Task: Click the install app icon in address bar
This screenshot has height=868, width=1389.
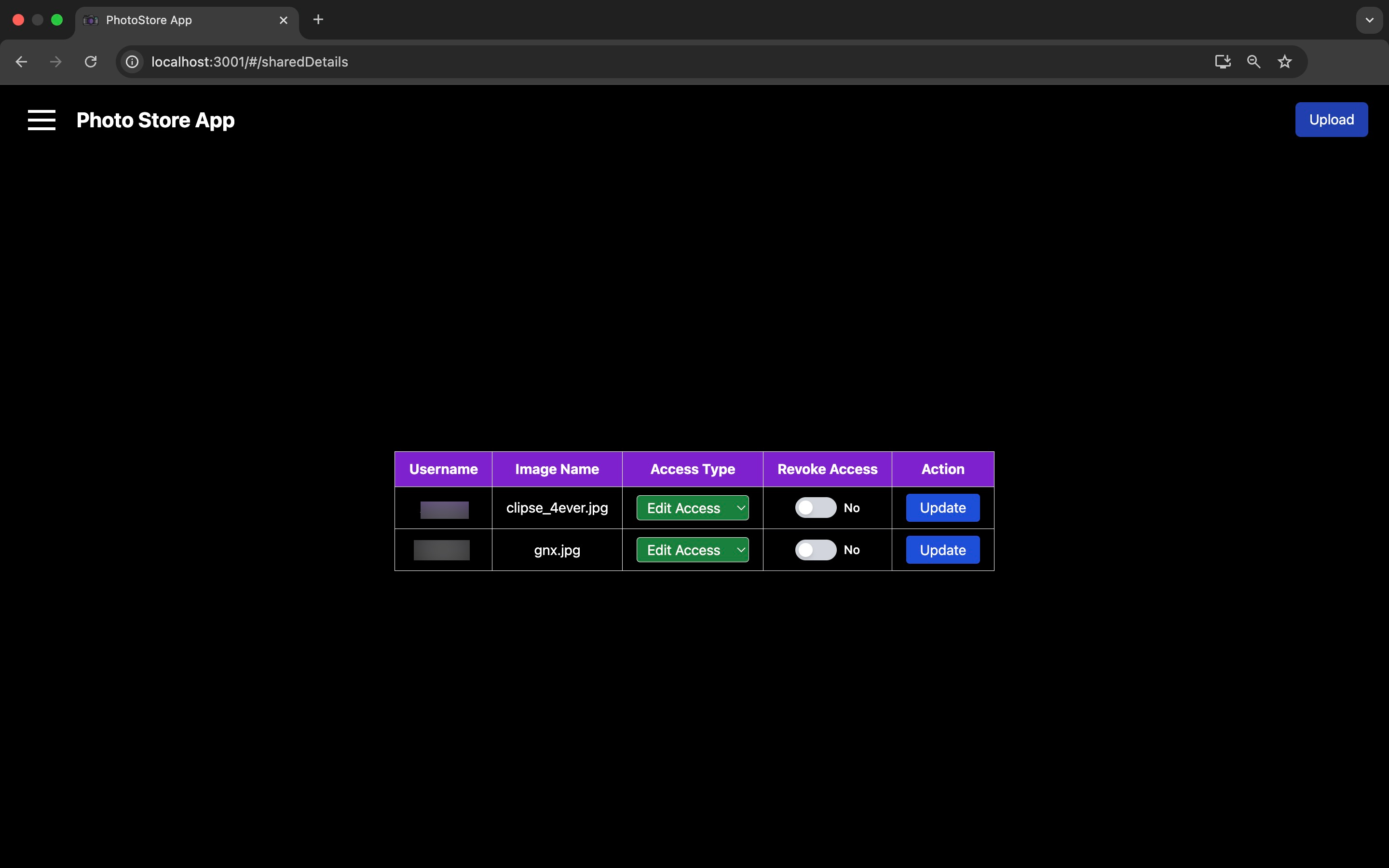Action: [1223, 62]
